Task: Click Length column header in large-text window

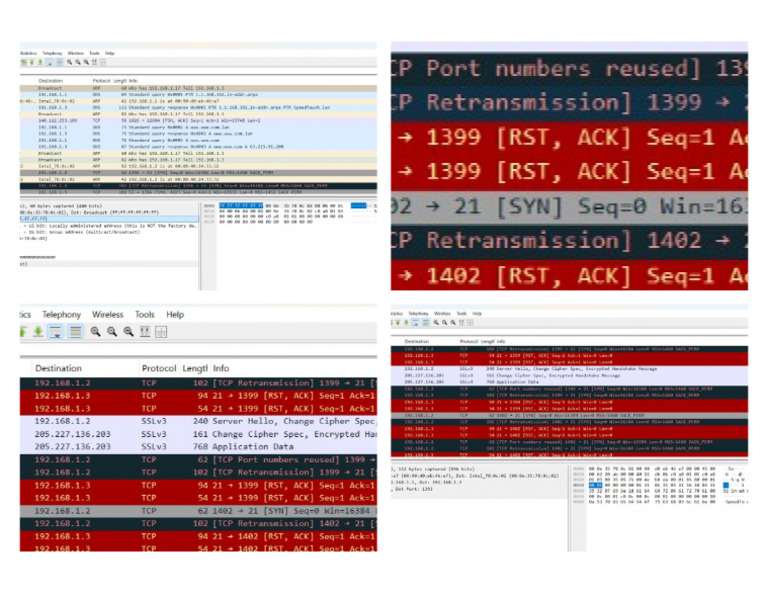Action: (x=195, y=368)
